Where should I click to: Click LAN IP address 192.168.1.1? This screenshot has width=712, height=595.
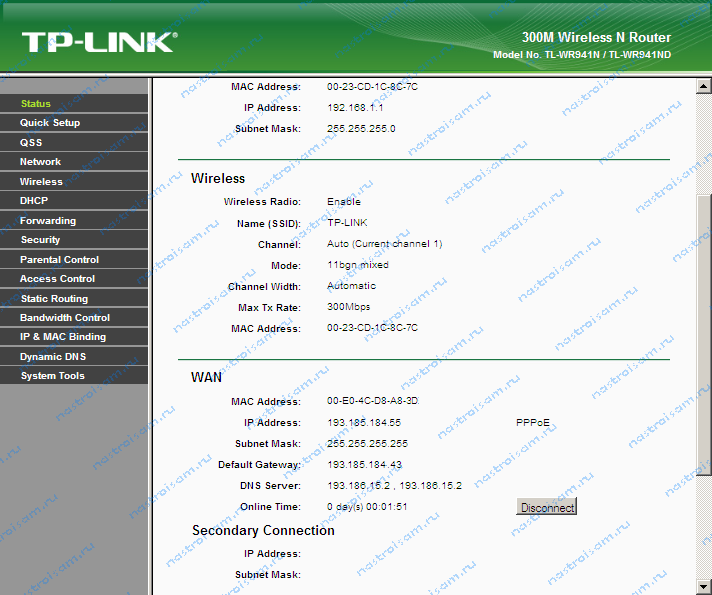(355, 108)
